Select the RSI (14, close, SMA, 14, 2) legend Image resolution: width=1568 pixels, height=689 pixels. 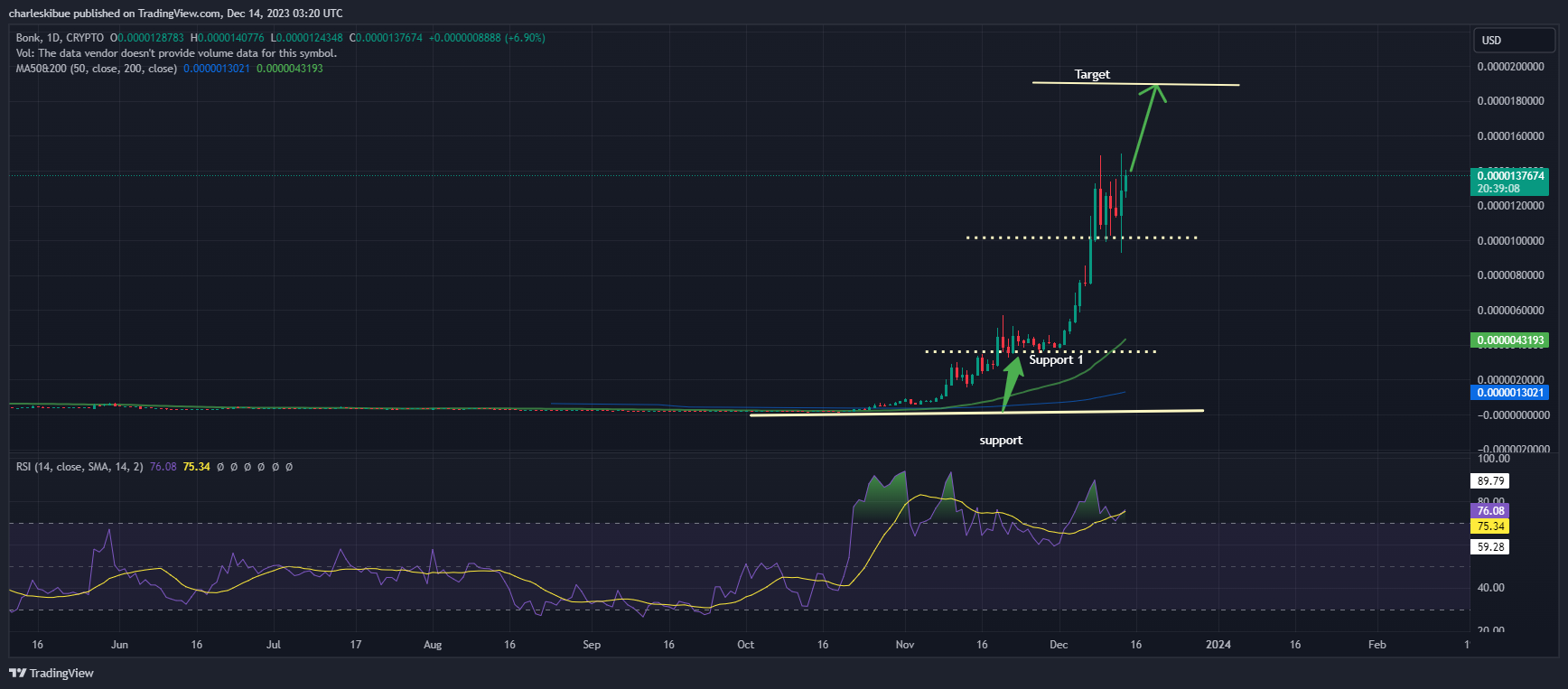pyautogui.click(x=79, y=467)
